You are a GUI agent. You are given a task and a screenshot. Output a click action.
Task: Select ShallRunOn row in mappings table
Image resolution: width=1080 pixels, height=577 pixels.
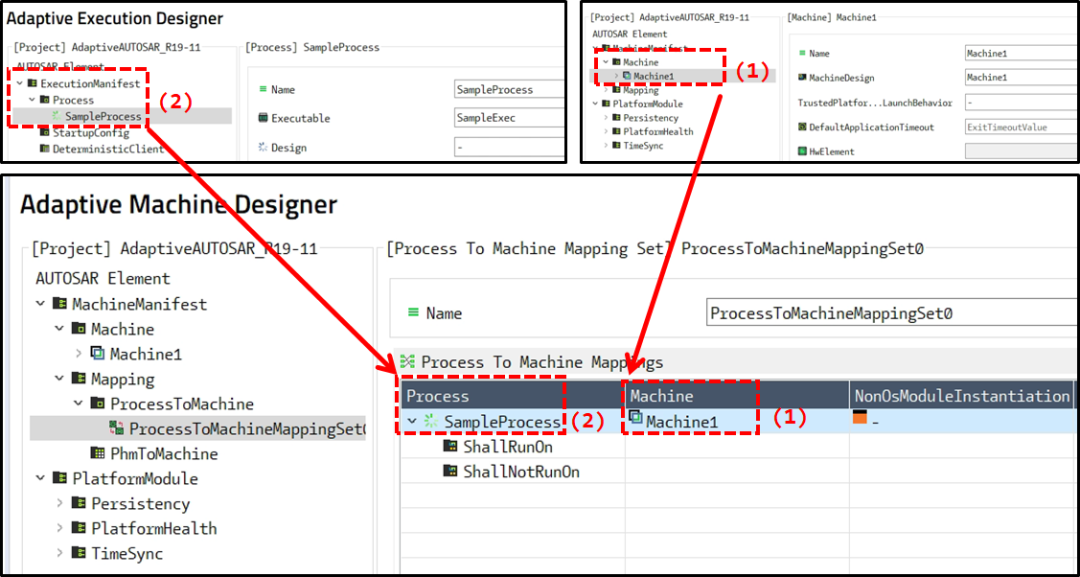click(508, 447)
